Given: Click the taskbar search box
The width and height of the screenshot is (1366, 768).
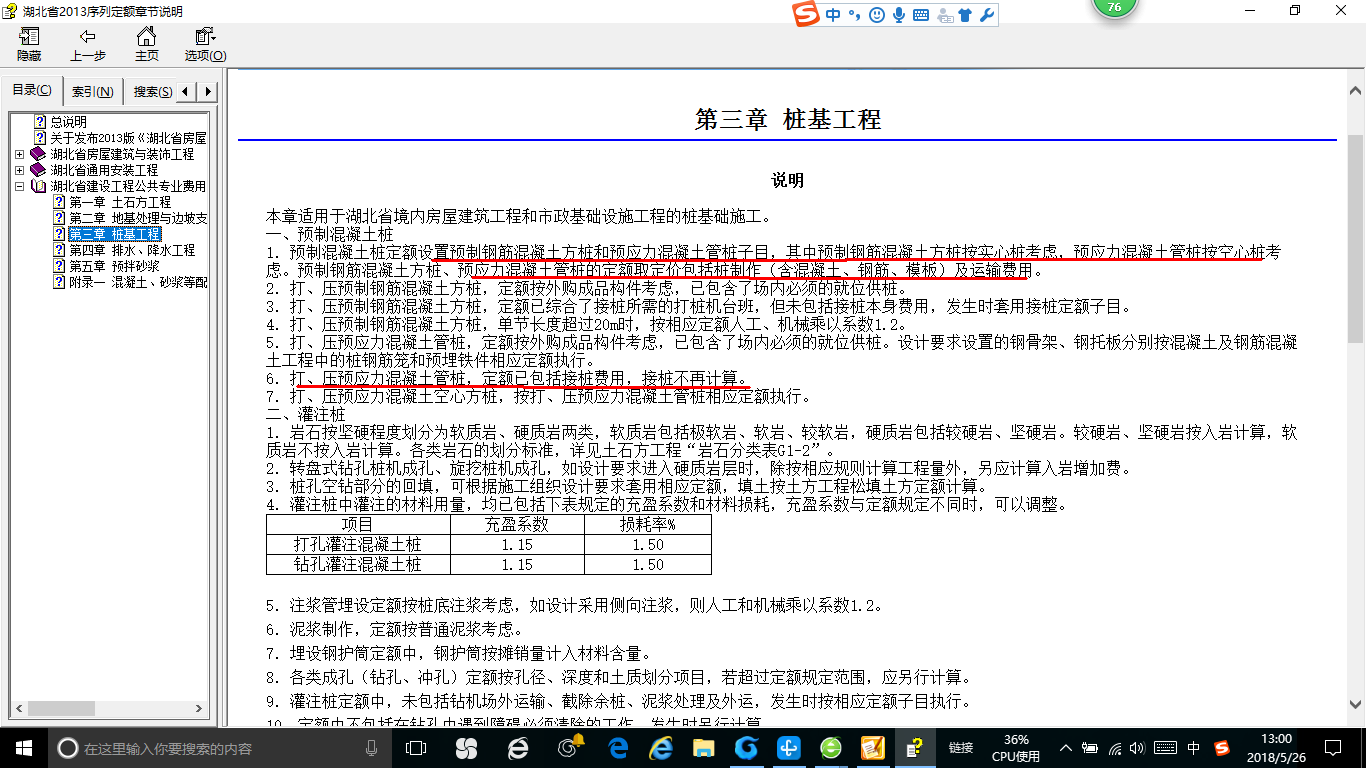Looking at the screenshot, I should [x=219, y=748].
